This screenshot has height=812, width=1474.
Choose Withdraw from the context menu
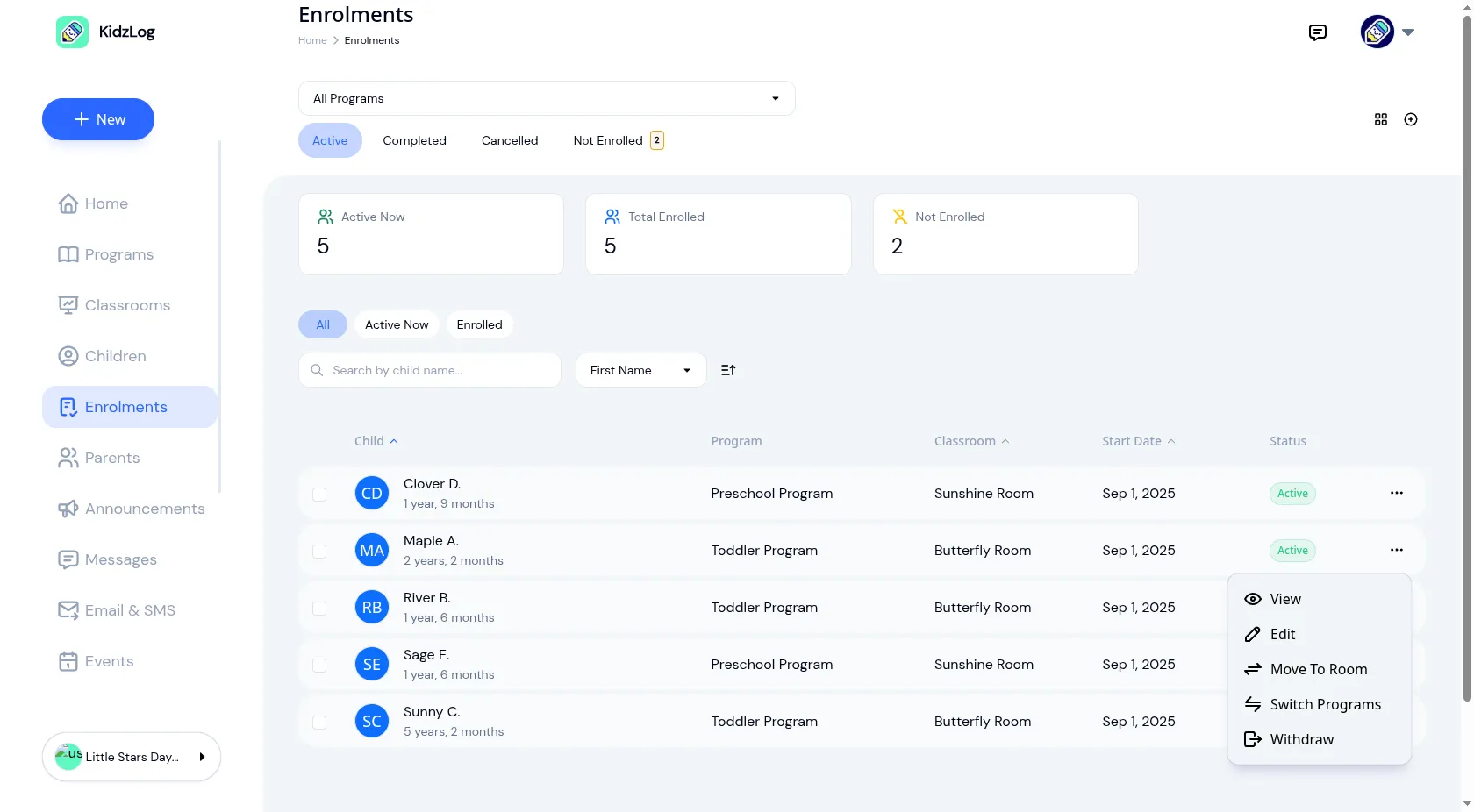tap(1319, 739)
